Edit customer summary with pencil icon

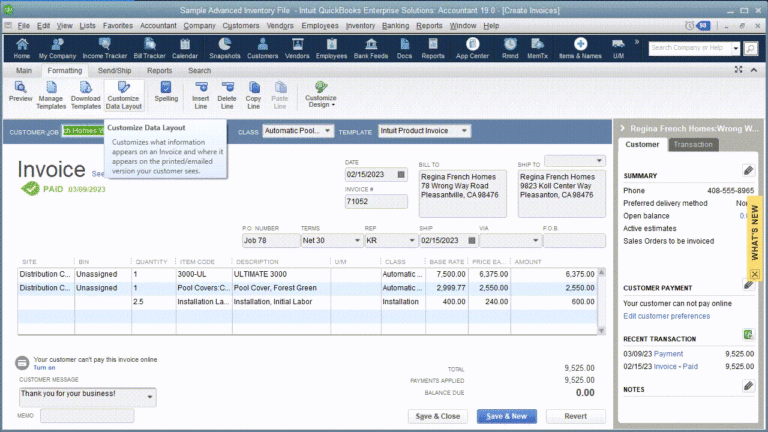click(x=748, y=170)
